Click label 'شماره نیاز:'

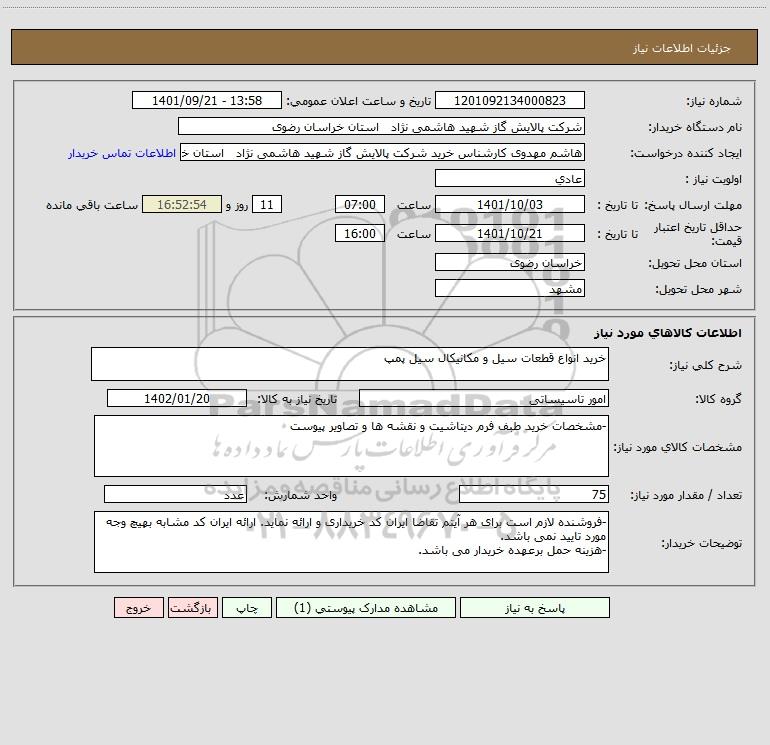[x=714, y=102]
